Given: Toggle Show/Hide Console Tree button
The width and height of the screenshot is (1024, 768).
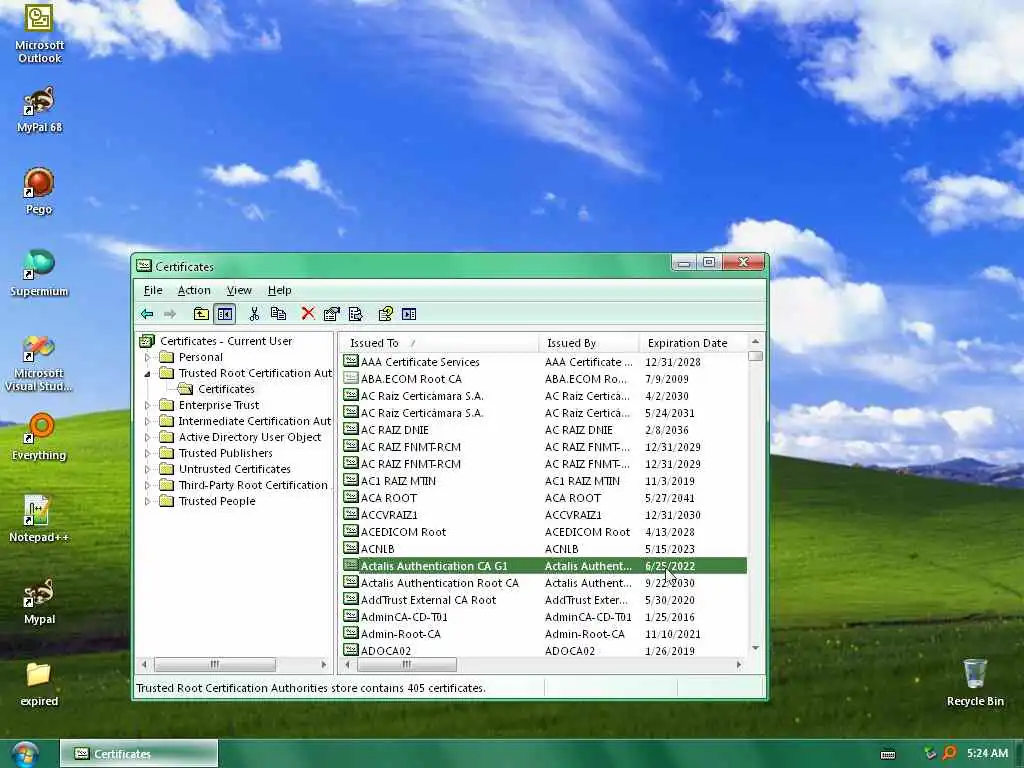Looking at the screenshot, I should [225, 314].
